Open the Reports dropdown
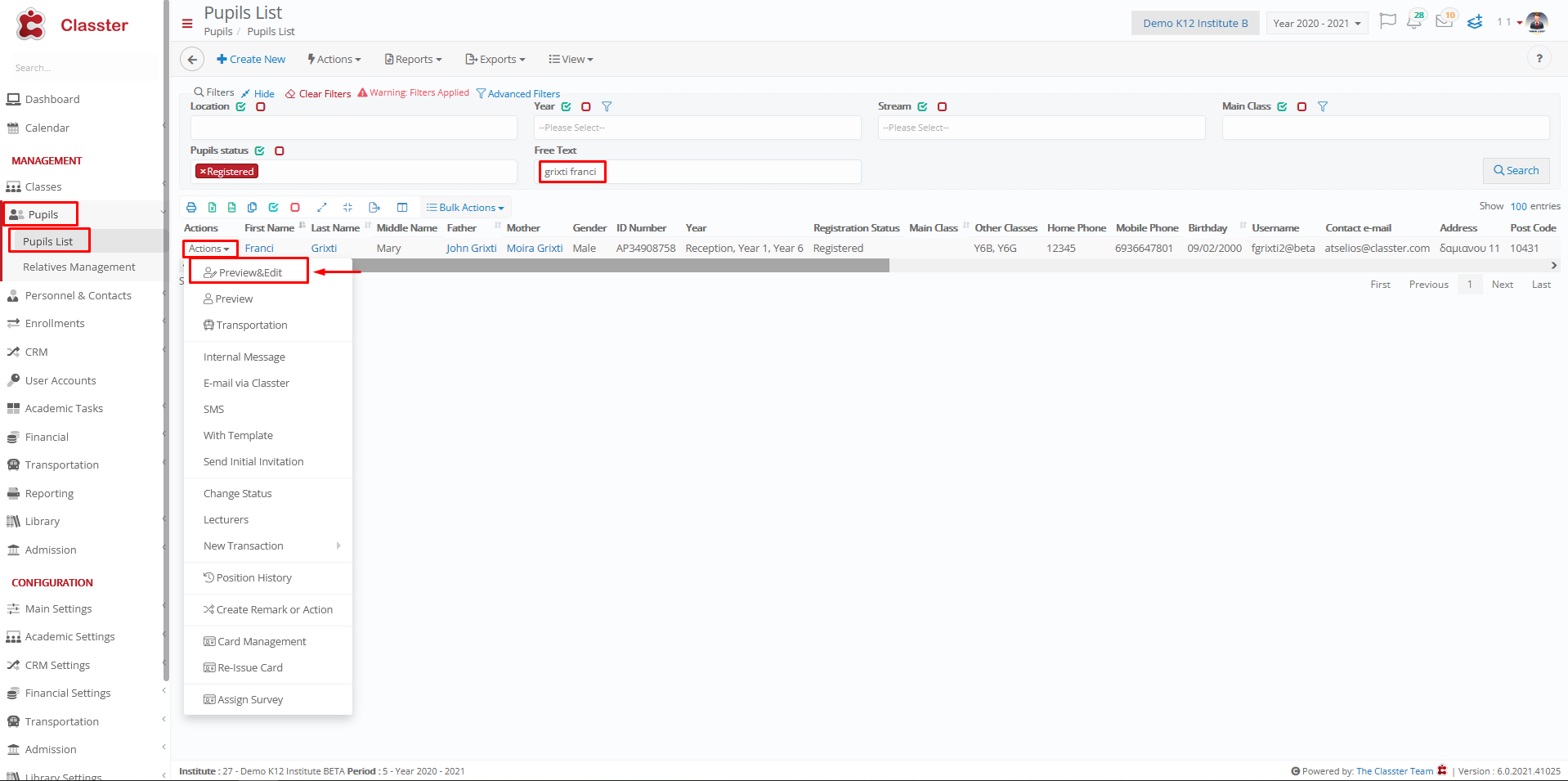The image size is (1568, 781). pos(414,59)
